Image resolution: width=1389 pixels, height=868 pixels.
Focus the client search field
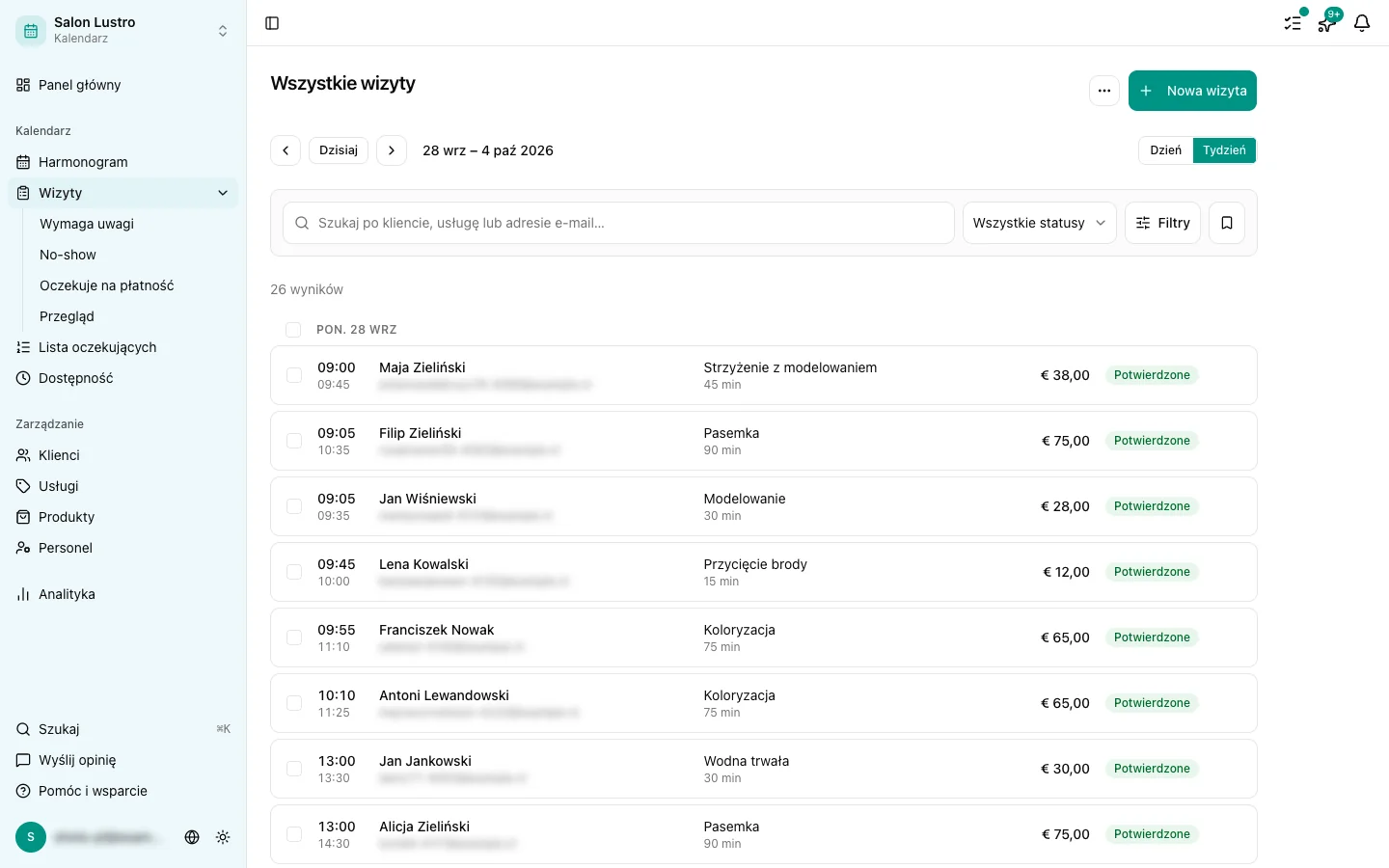(618, 223)
